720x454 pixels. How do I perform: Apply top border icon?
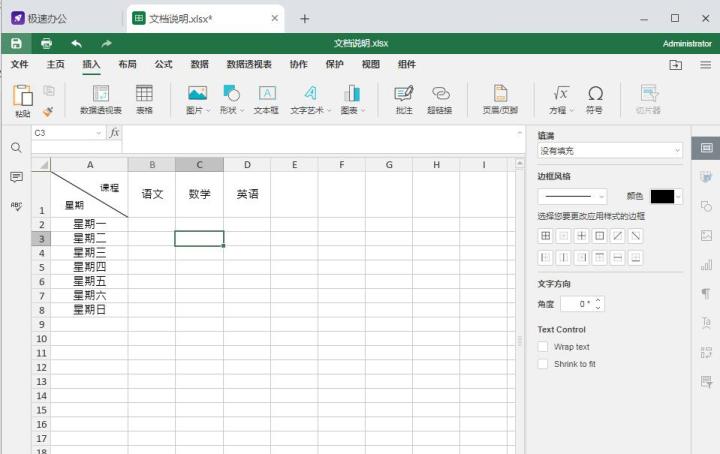(x=600, y=258)
